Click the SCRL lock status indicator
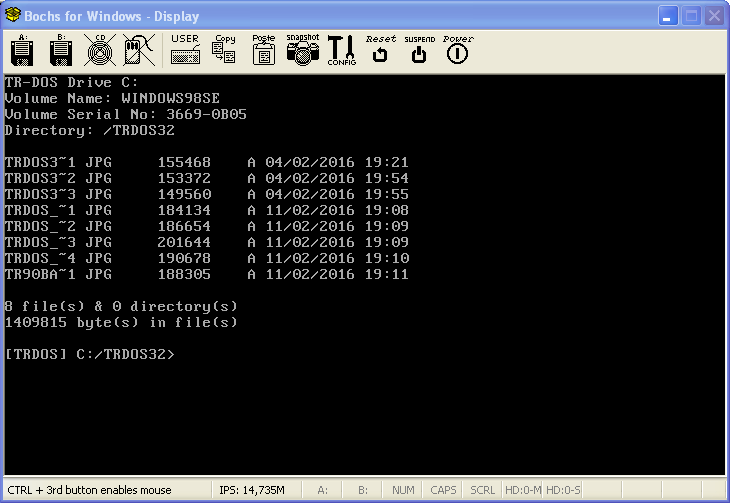This screenshot has height=503, width=730. click(482, 490)
